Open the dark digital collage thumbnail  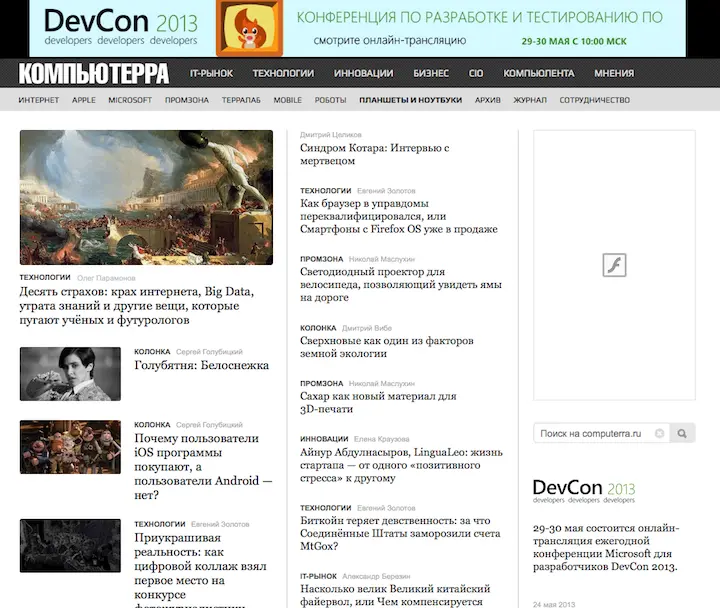[x=70, y=546]
